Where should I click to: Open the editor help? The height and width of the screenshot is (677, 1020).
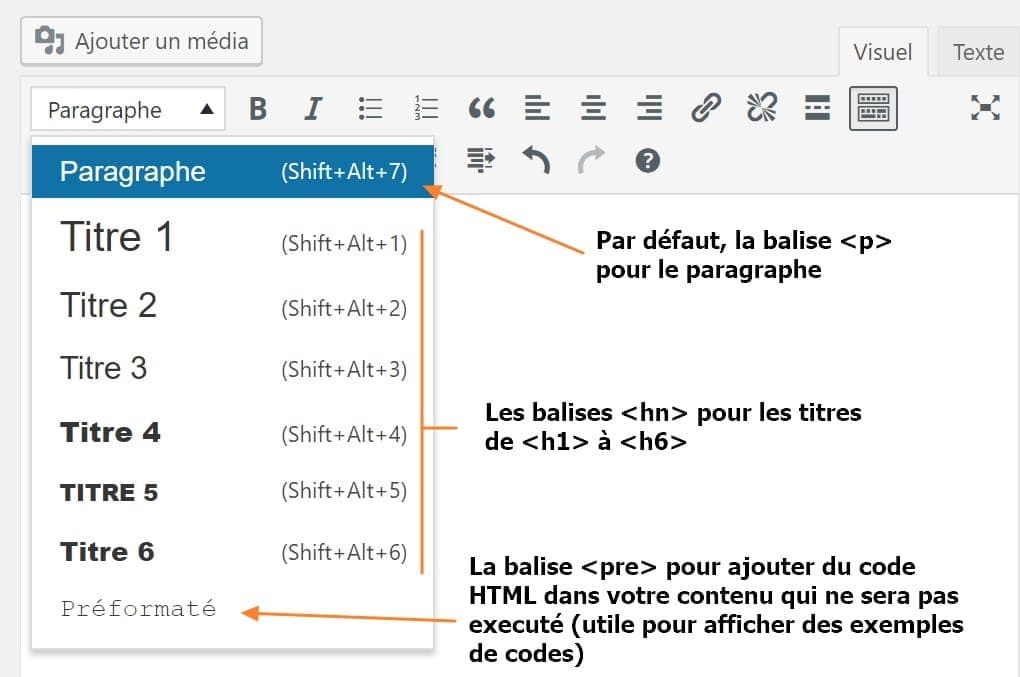tap(646, 158)
